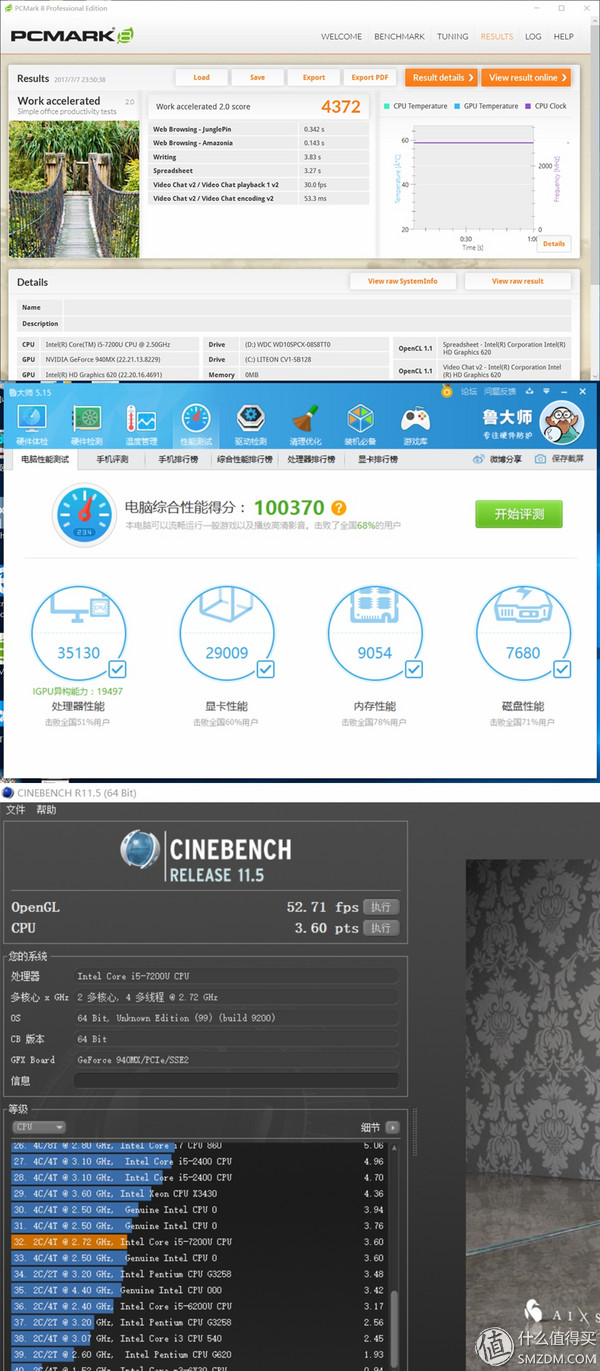
Task: Switch to 电脑性能测试 tab
Action: point(46,459)
